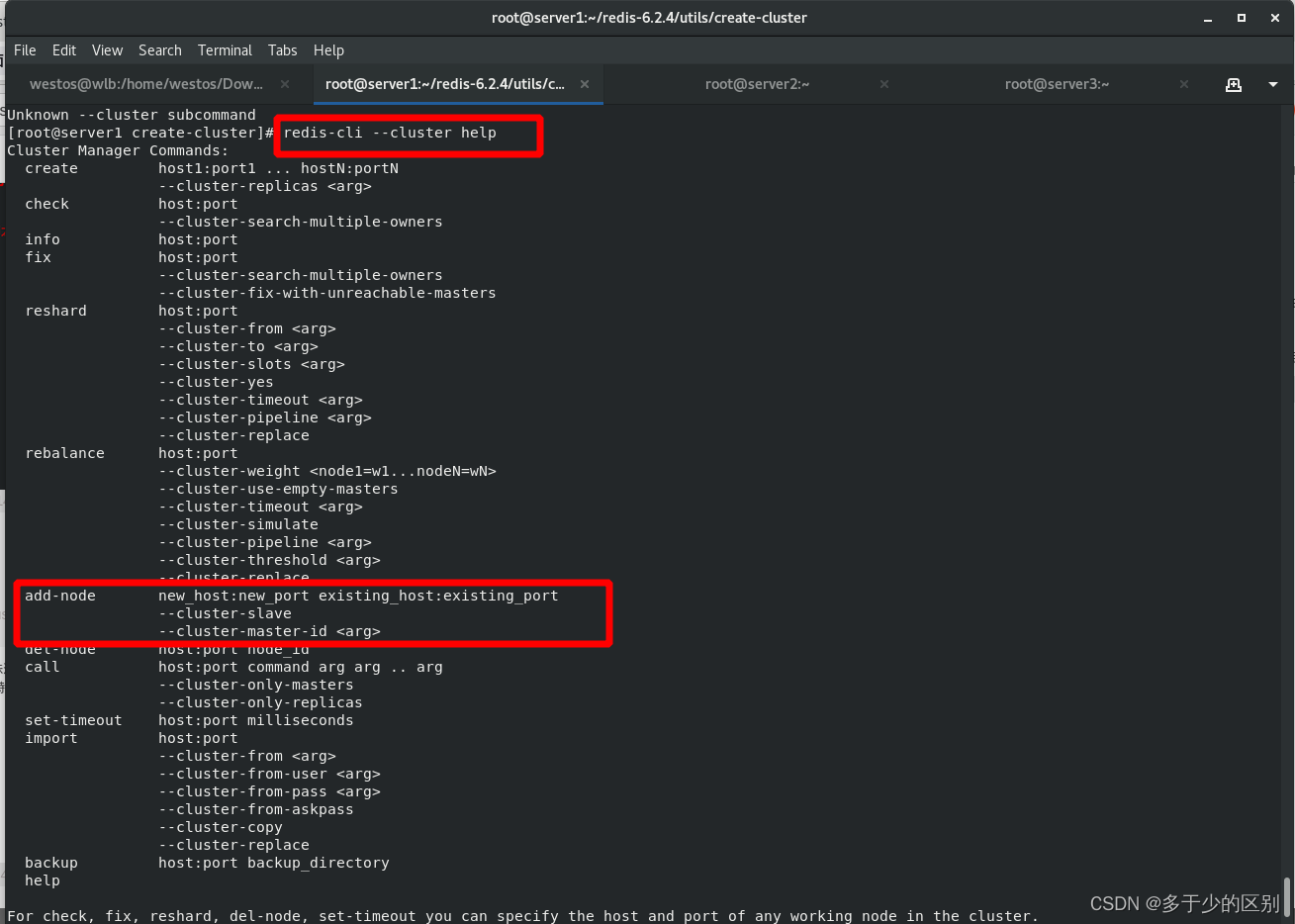The image size is (1295, 924).
Task: Click the '--cluster-copy' option
Action: (x=221, y=827)
